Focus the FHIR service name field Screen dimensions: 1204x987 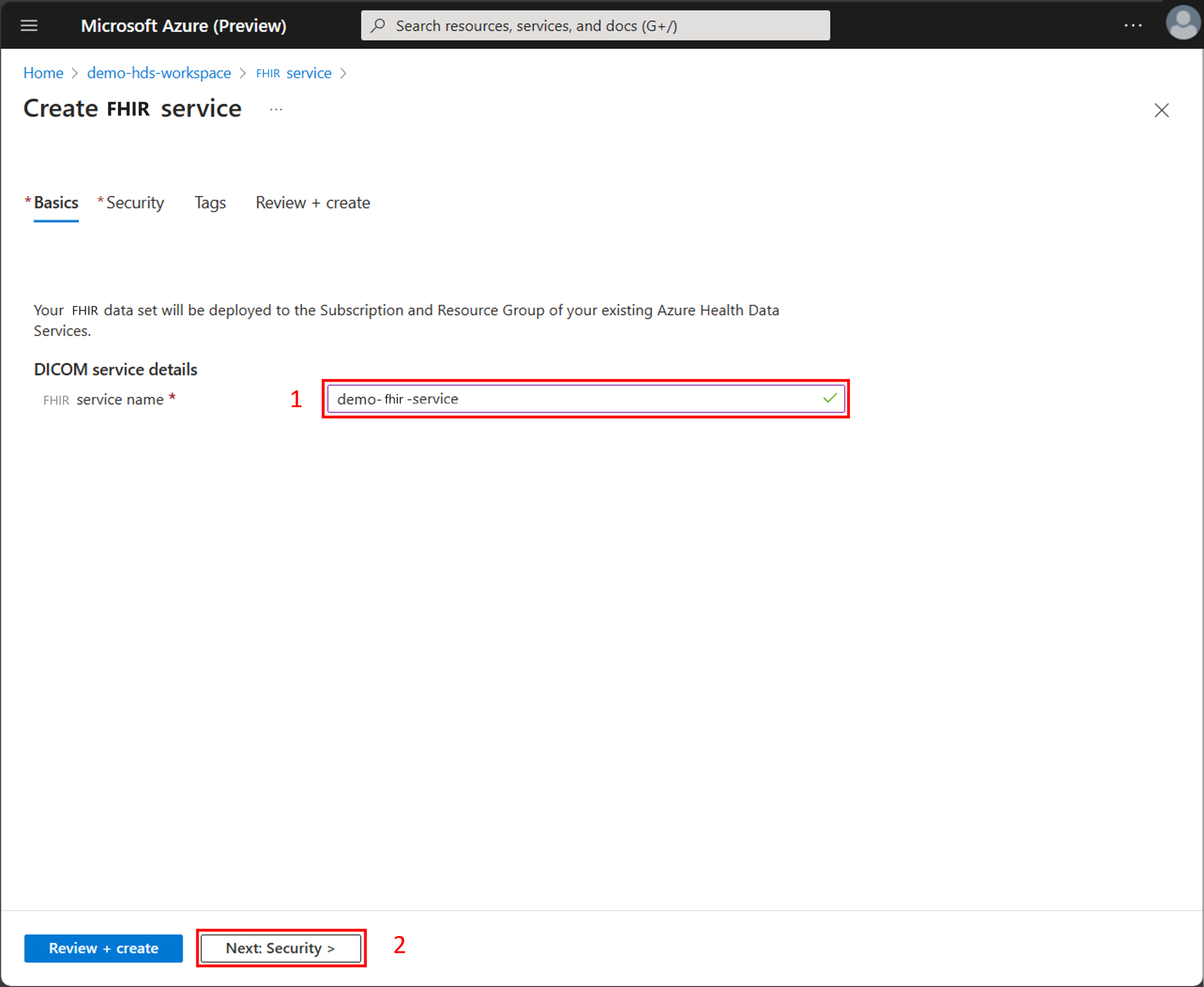(574, 398)
